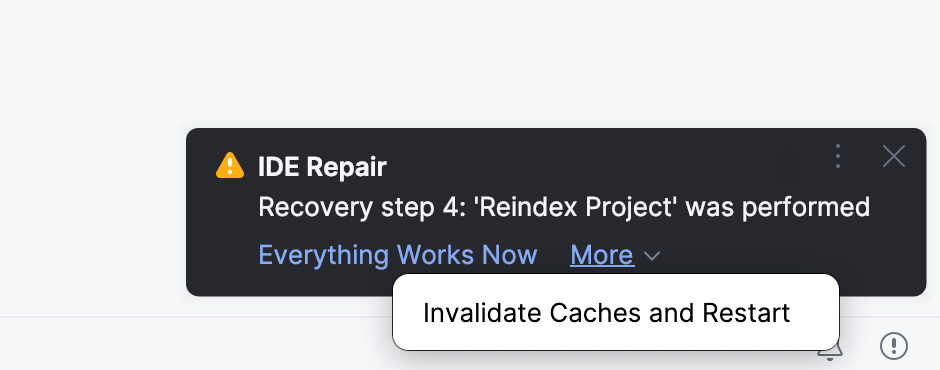The height and width of the screenshot is (370, 940).
Task: Select Invalidate Caches and Restart
Action: (607, 313)
